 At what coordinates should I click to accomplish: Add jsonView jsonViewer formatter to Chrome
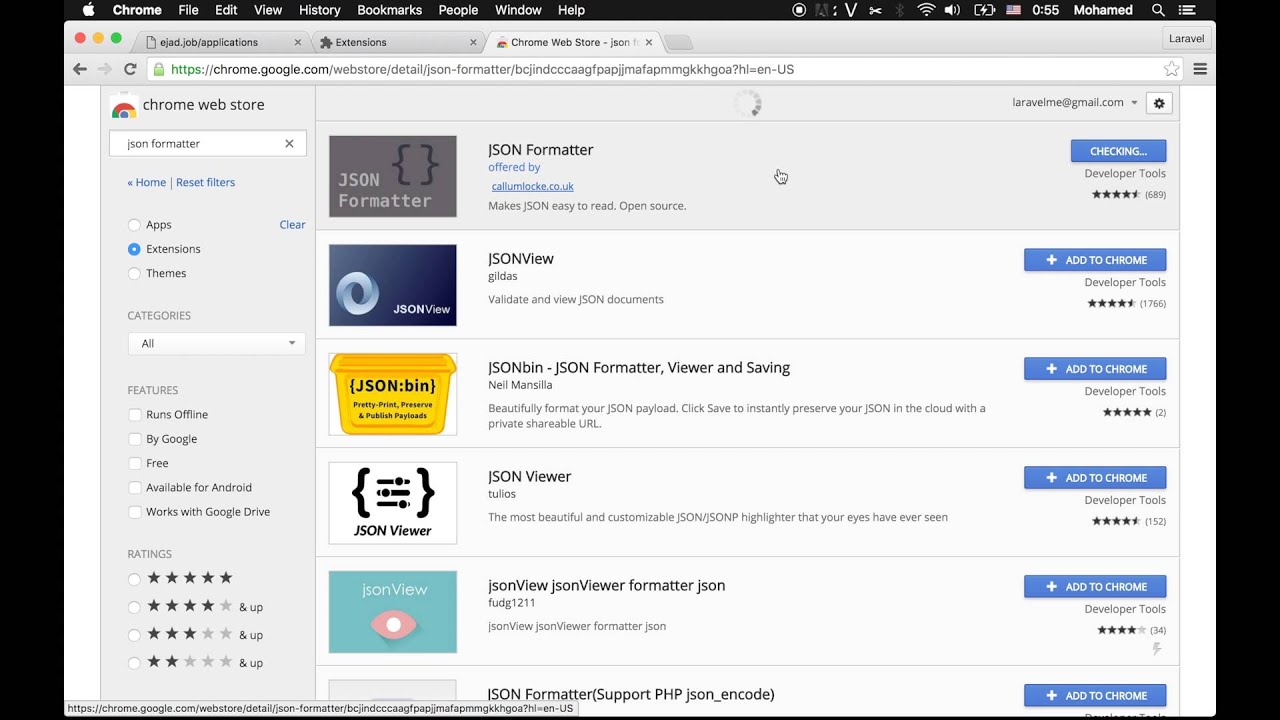click(x=1095, y=587)
